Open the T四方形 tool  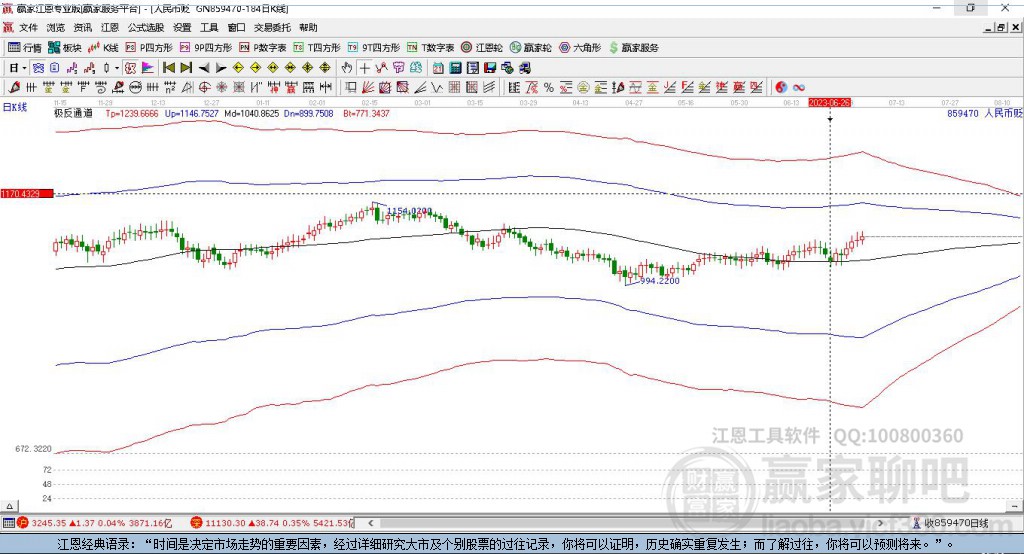pyautogui.click(x=317, y=48)
